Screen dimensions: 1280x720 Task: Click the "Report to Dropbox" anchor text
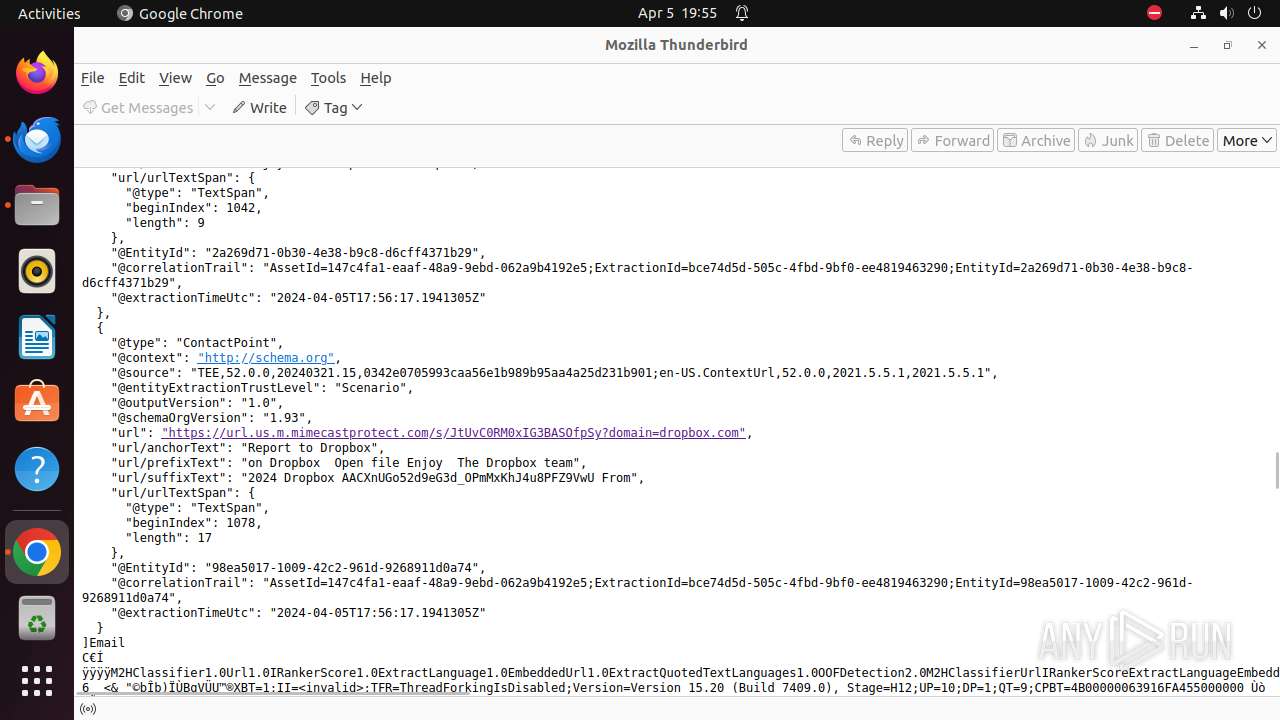coord(311,448)
